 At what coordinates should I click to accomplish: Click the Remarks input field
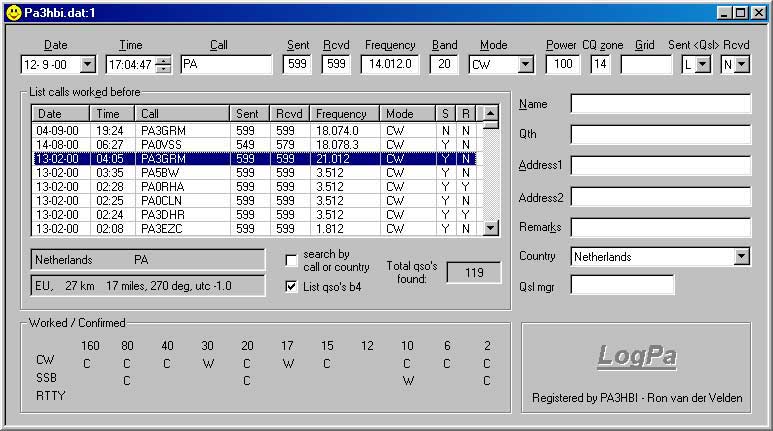(661, 227)
